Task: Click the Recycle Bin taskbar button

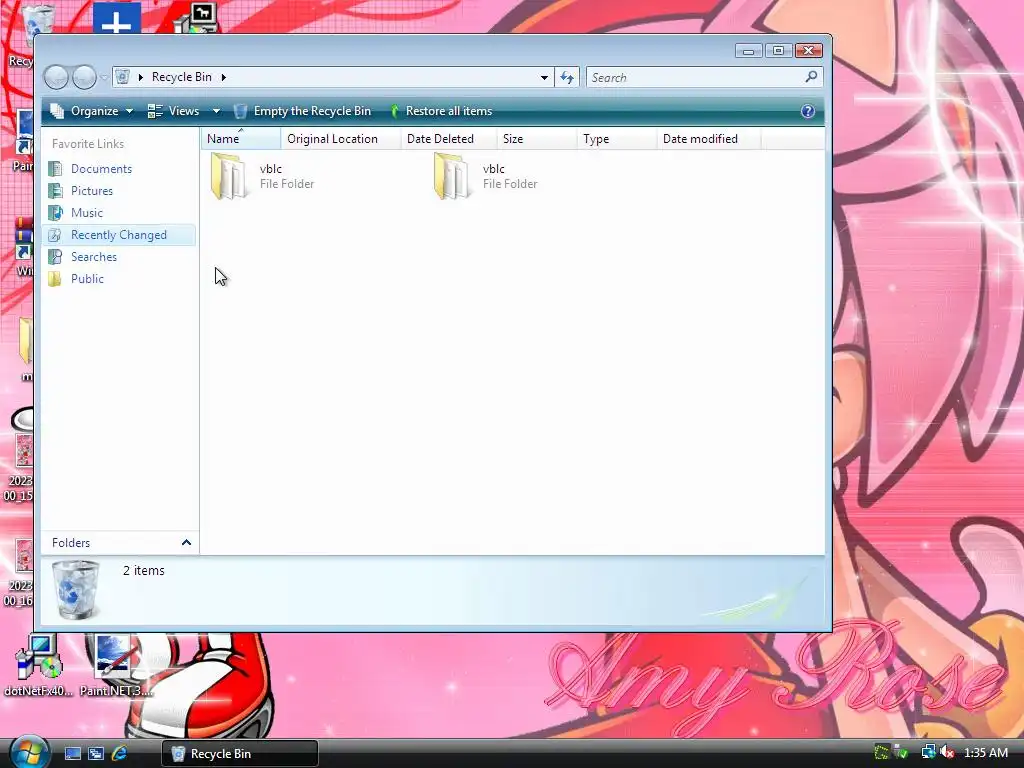Action: pyautogui.click(x=240, y=754)
